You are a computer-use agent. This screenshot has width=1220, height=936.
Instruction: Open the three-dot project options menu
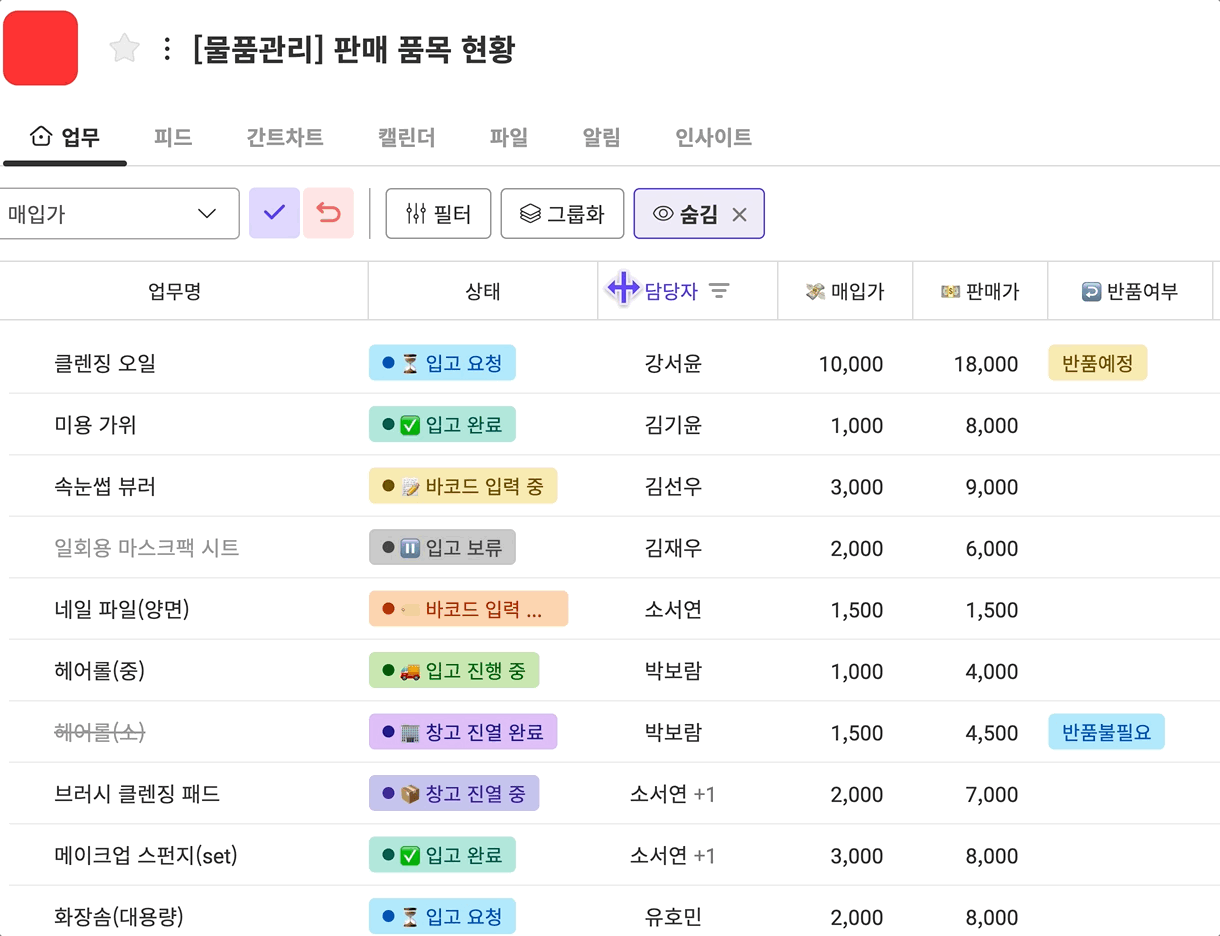[167, 49]
